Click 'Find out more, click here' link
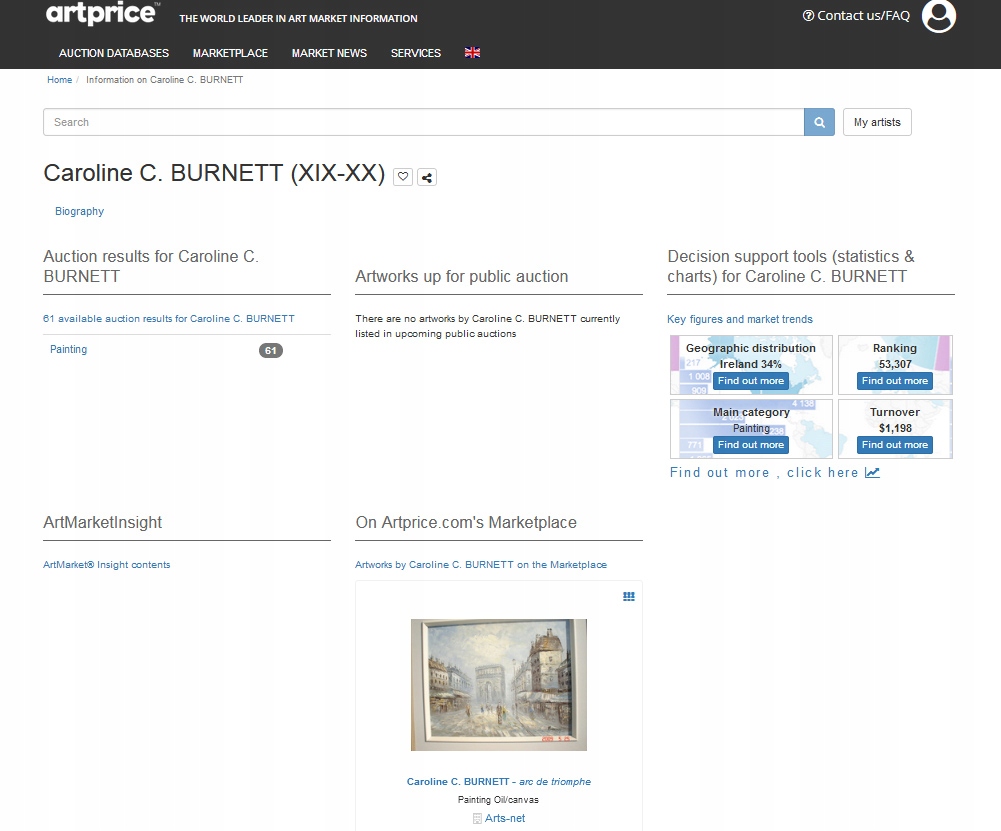Image resolution: width=1001 pixels, height=831 pixels. [774, 472]
